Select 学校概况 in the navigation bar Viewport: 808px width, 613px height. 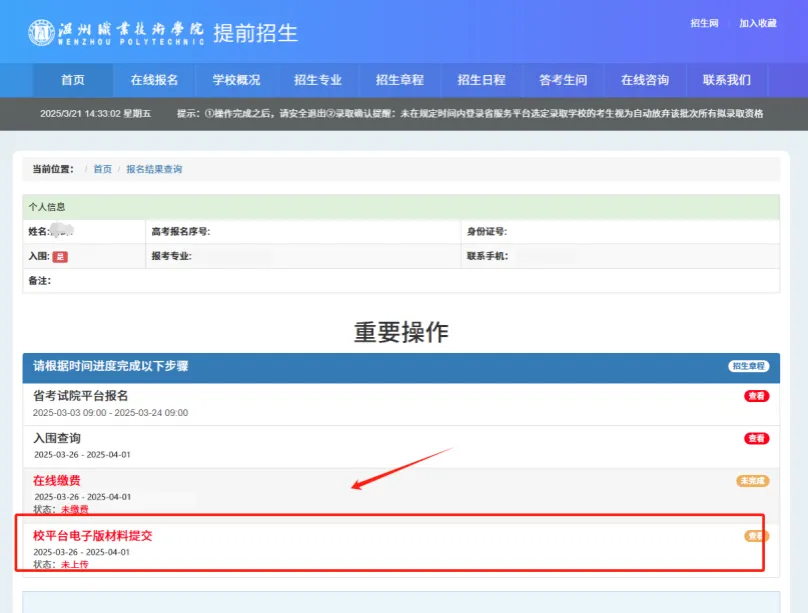coord(236,80)
